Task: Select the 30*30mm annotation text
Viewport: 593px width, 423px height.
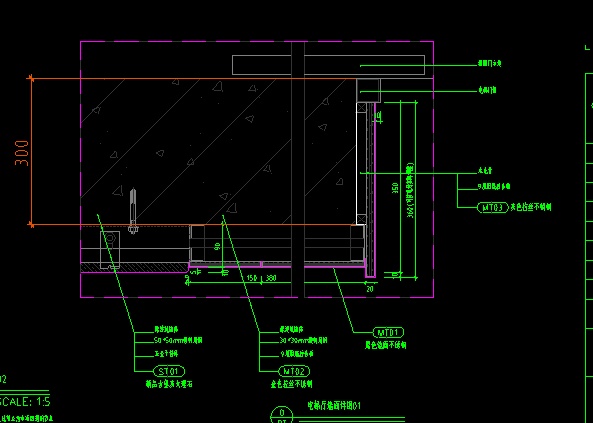Action: point(303,340)
